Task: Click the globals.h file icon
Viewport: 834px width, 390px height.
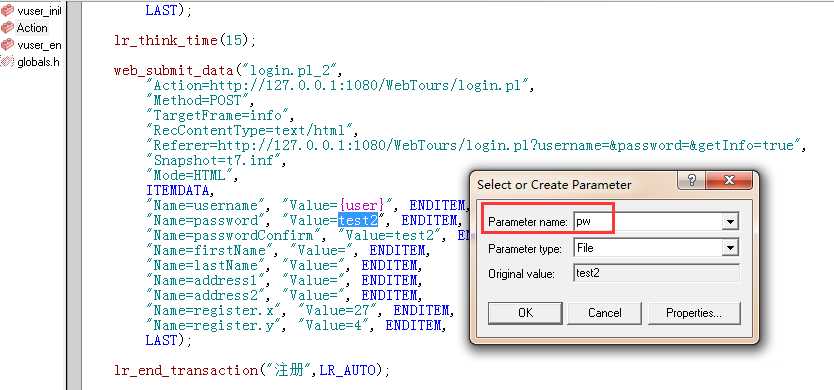Action: pos(7,61)
